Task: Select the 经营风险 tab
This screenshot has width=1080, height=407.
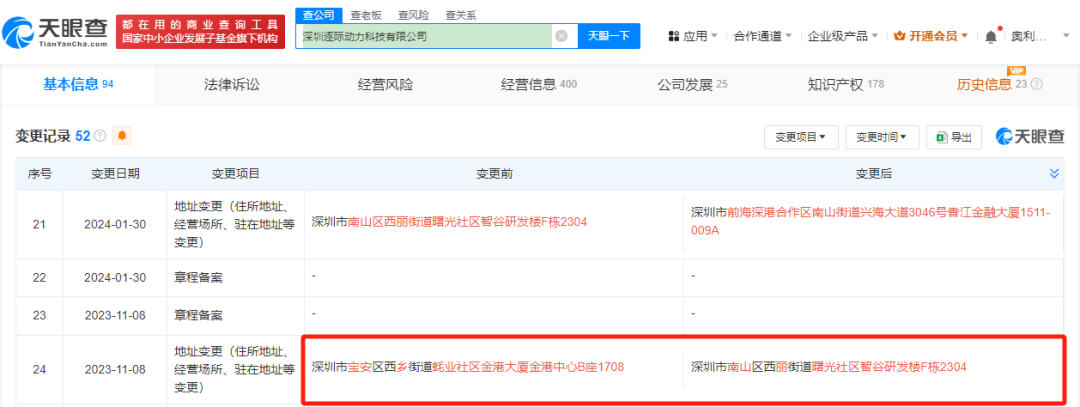Action: [x=386, y=85]
